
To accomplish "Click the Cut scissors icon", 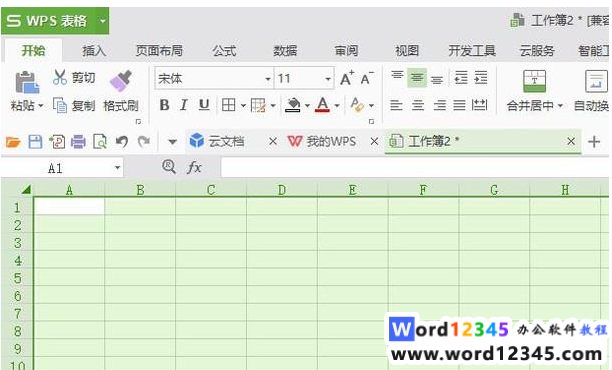I will [60, 77].
